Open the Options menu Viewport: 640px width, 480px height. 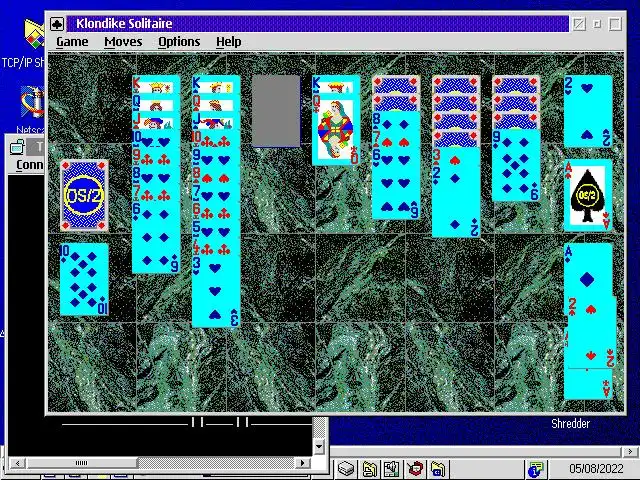(x=179, y=42)
